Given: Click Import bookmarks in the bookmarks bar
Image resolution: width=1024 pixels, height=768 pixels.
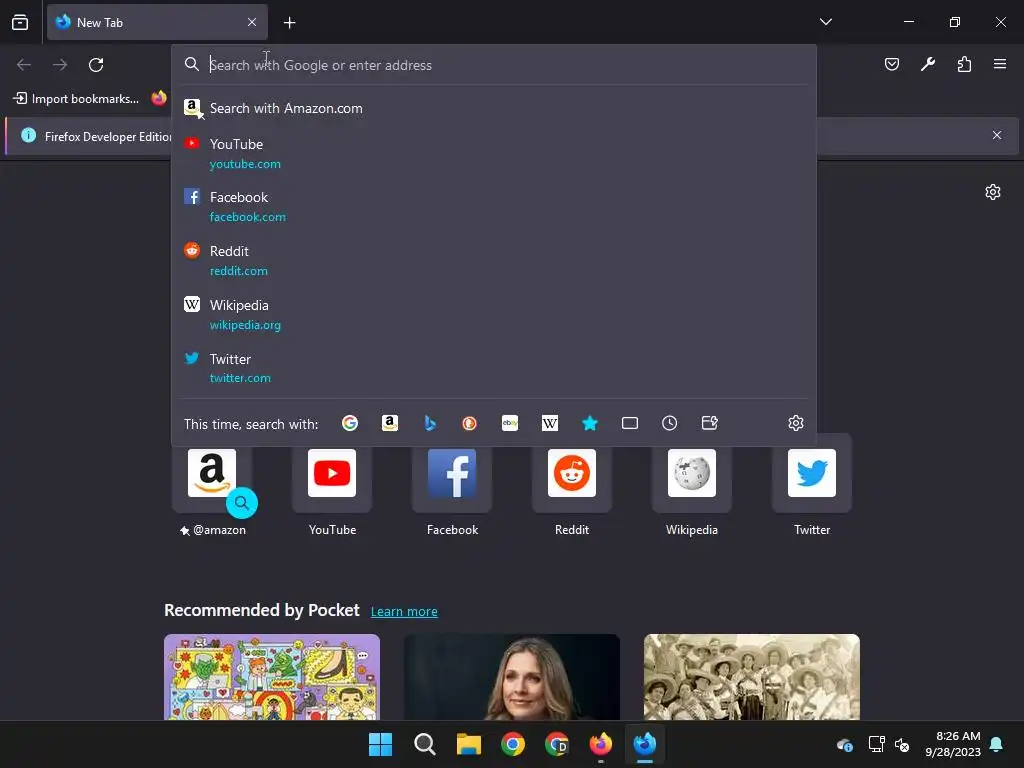Looking at the screenshot, I should pos(76,99).
